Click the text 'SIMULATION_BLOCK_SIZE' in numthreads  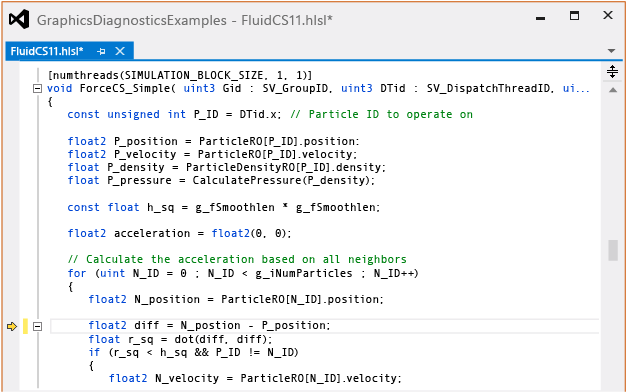[x=194, y=75]
